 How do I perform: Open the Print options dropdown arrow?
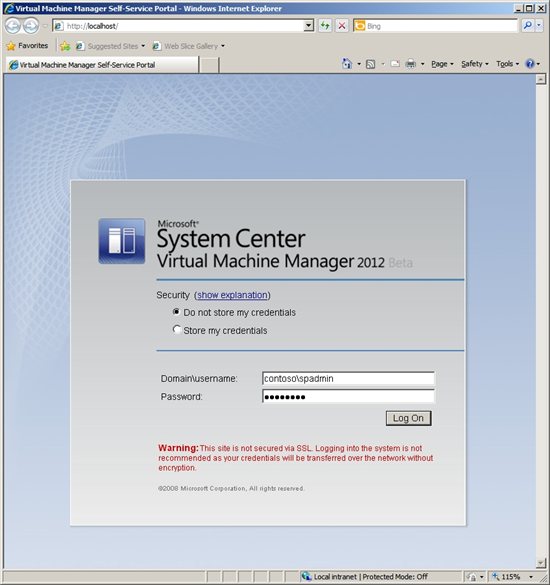point(422,64)
